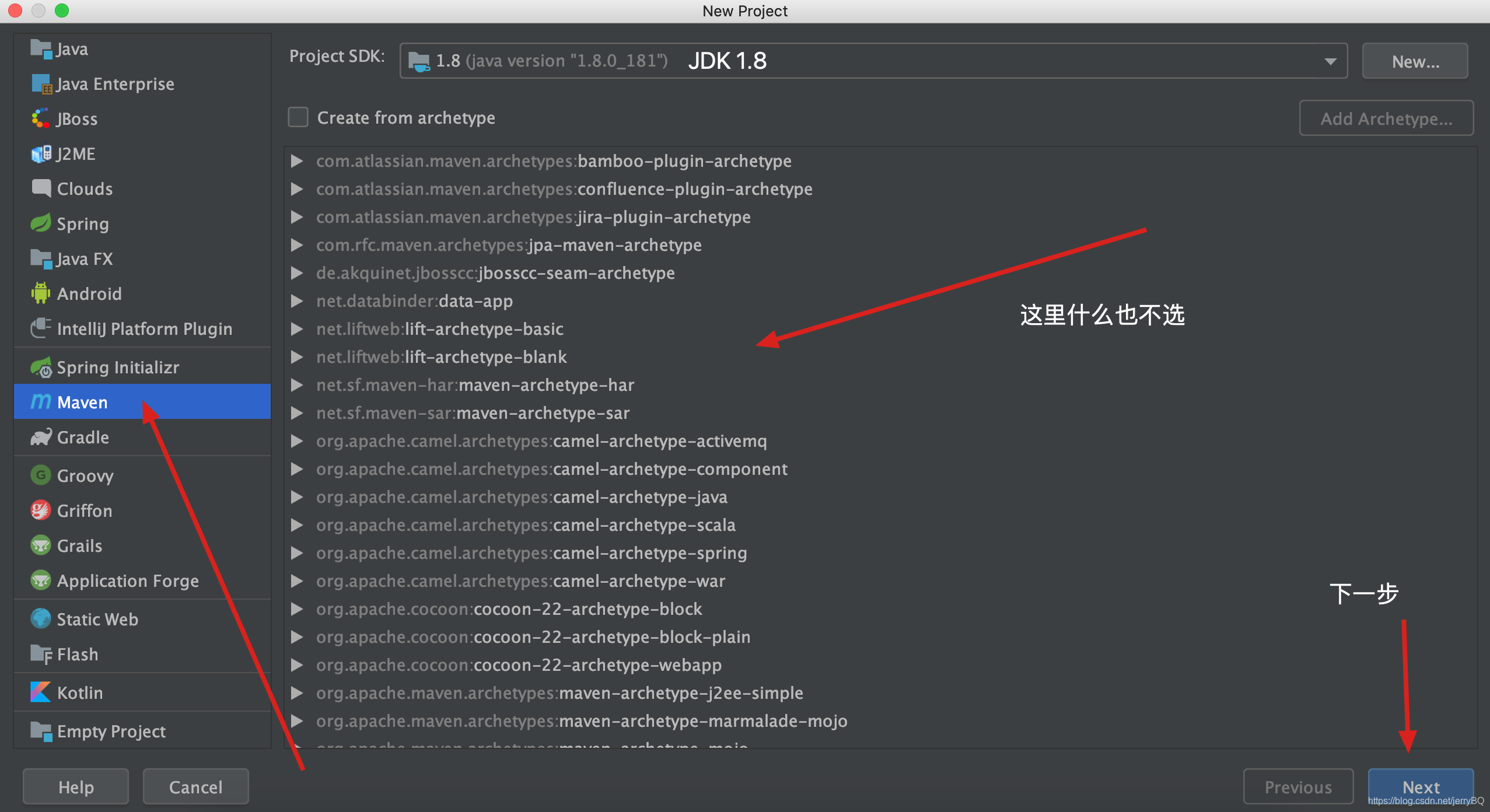Screen dimensions: 1490x812
Task: Click the Java folder icon in sidebar
Action: click(x=41, y=49)
